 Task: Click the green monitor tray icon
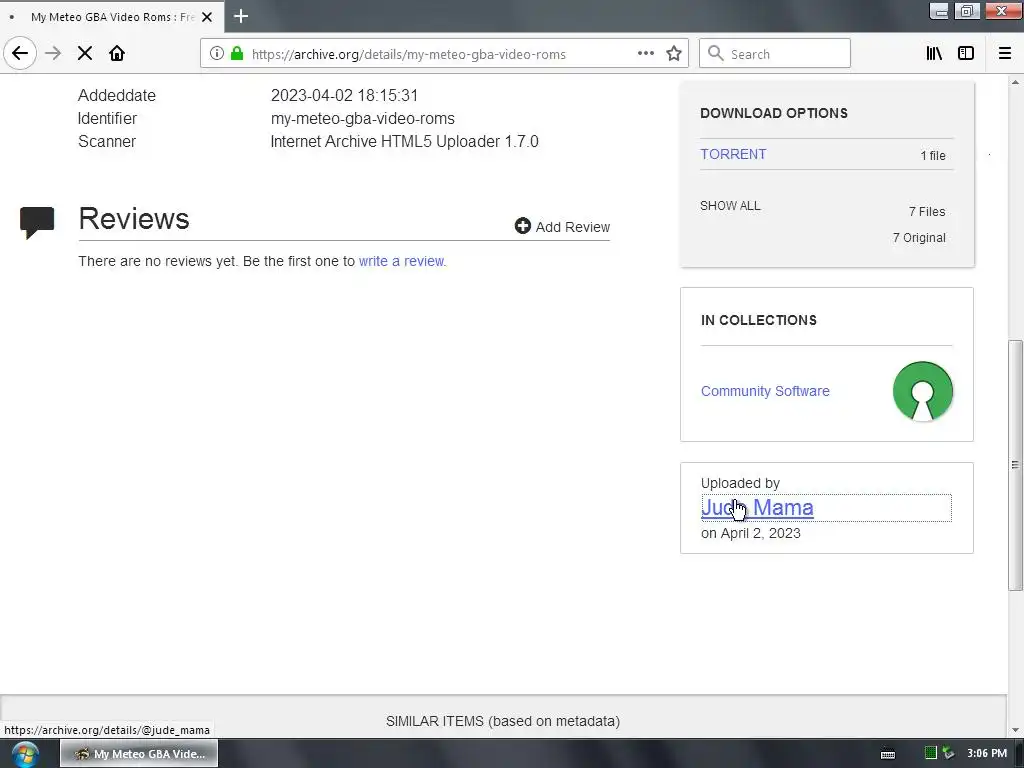tap(931, 753)
